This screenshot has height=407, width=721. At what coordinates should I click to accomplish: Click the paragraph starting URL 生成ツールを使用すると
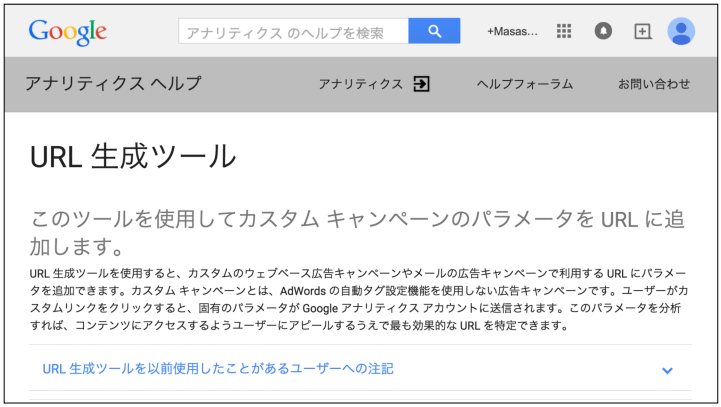(x=359, y=299)
